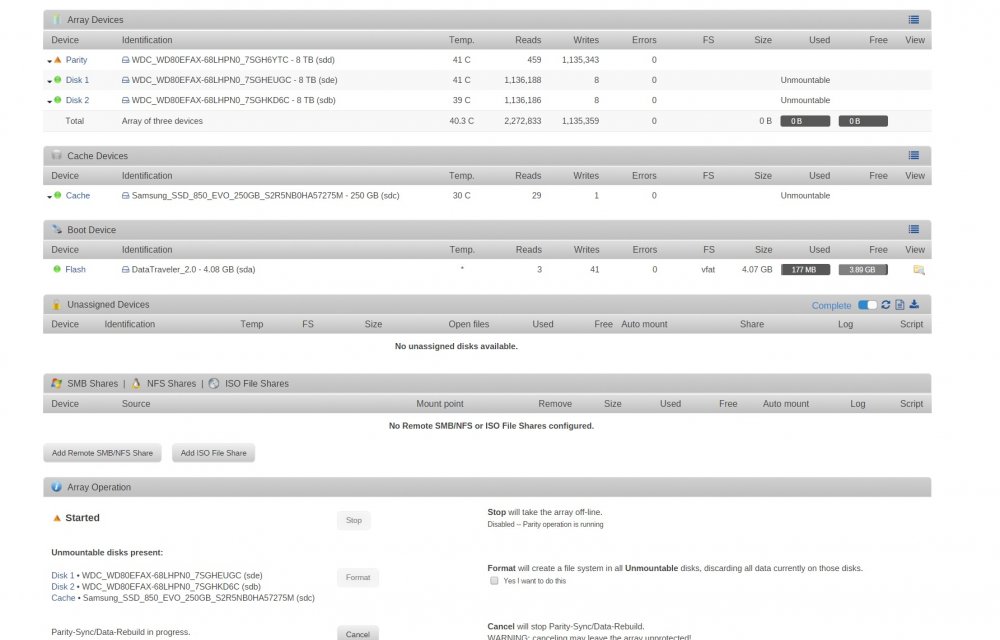
Task: Open Unassigned Devices log document icon
Action: click(899, 305)
